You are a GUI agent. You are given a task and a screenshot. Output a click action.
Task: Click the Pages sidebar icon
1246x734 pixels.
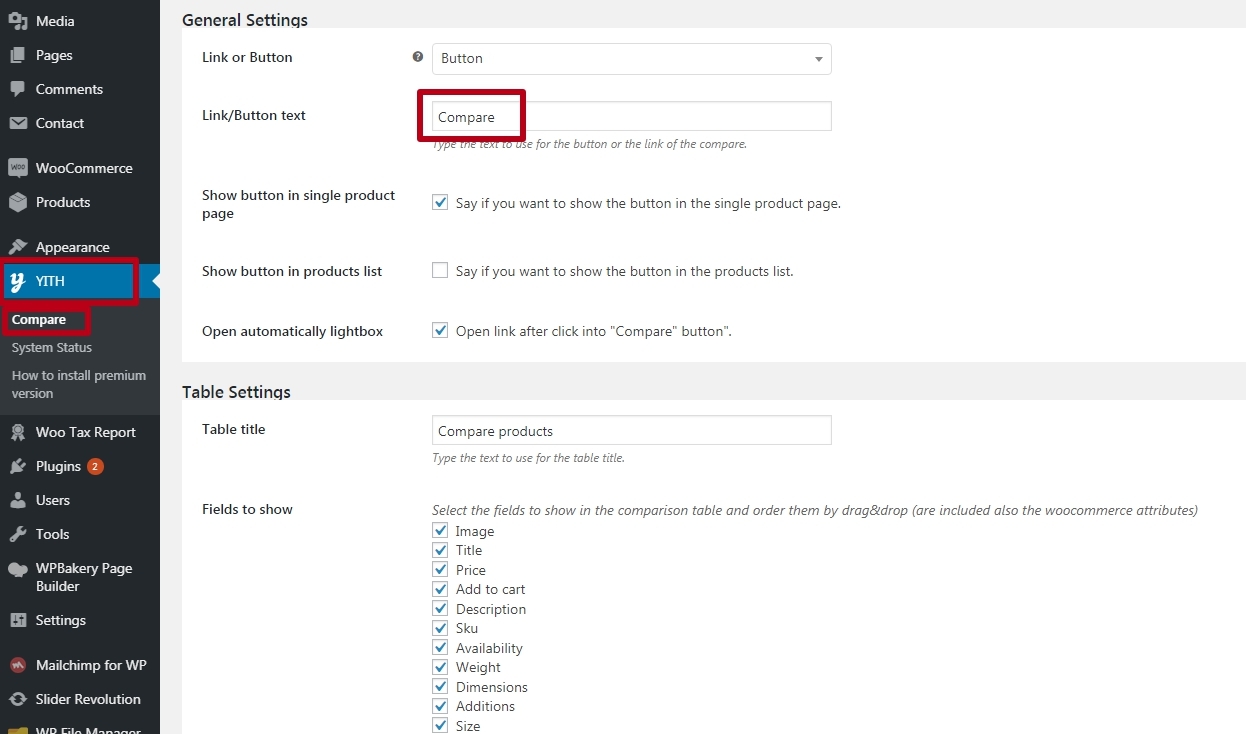click(x=18, y=55)
